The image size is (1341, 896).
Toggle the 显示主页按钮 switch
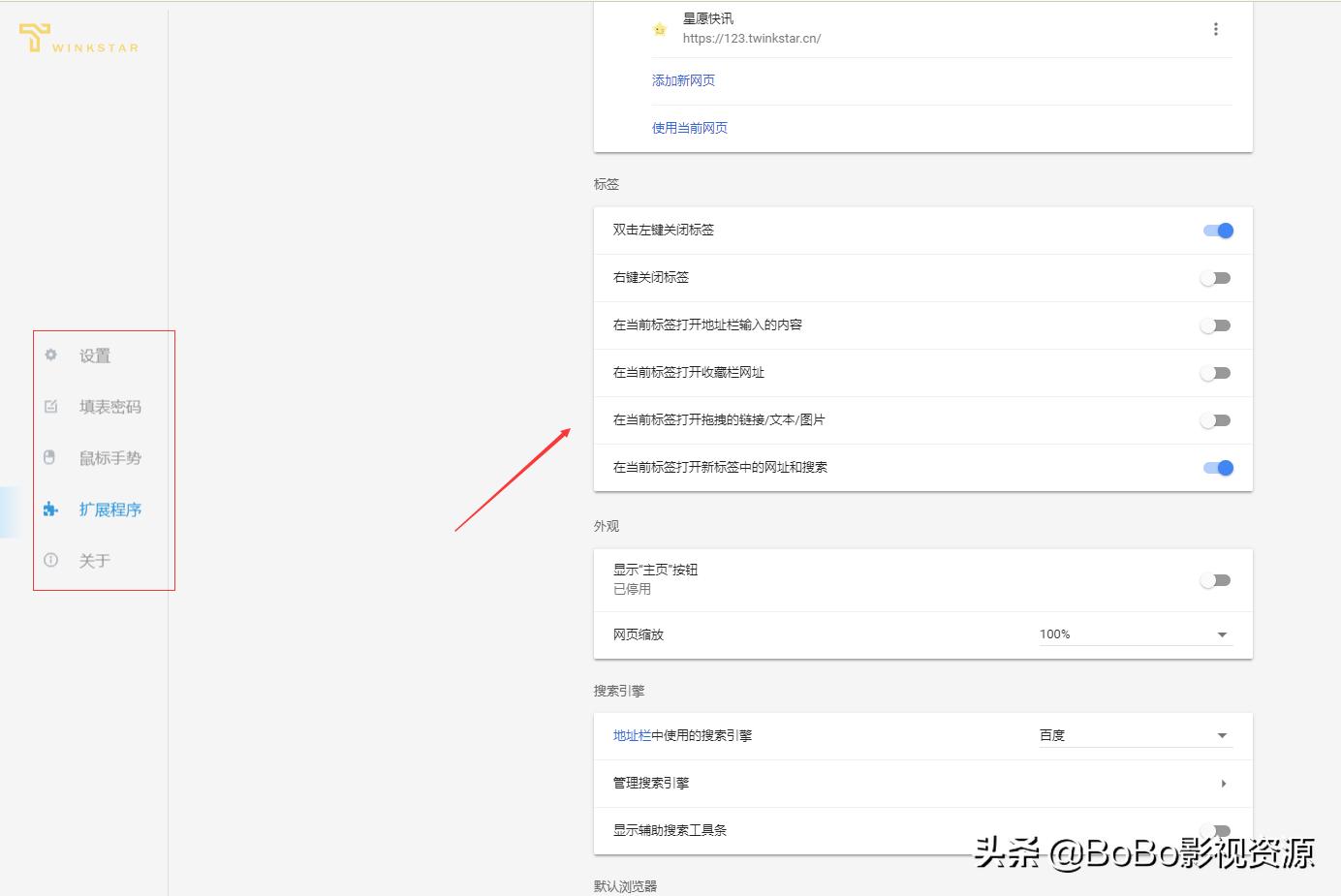1216,579
